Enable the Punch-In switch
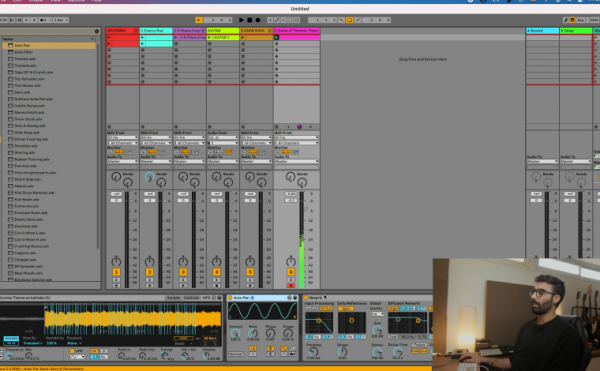Viewport: 600px width, 371px height. click(341, 20)
